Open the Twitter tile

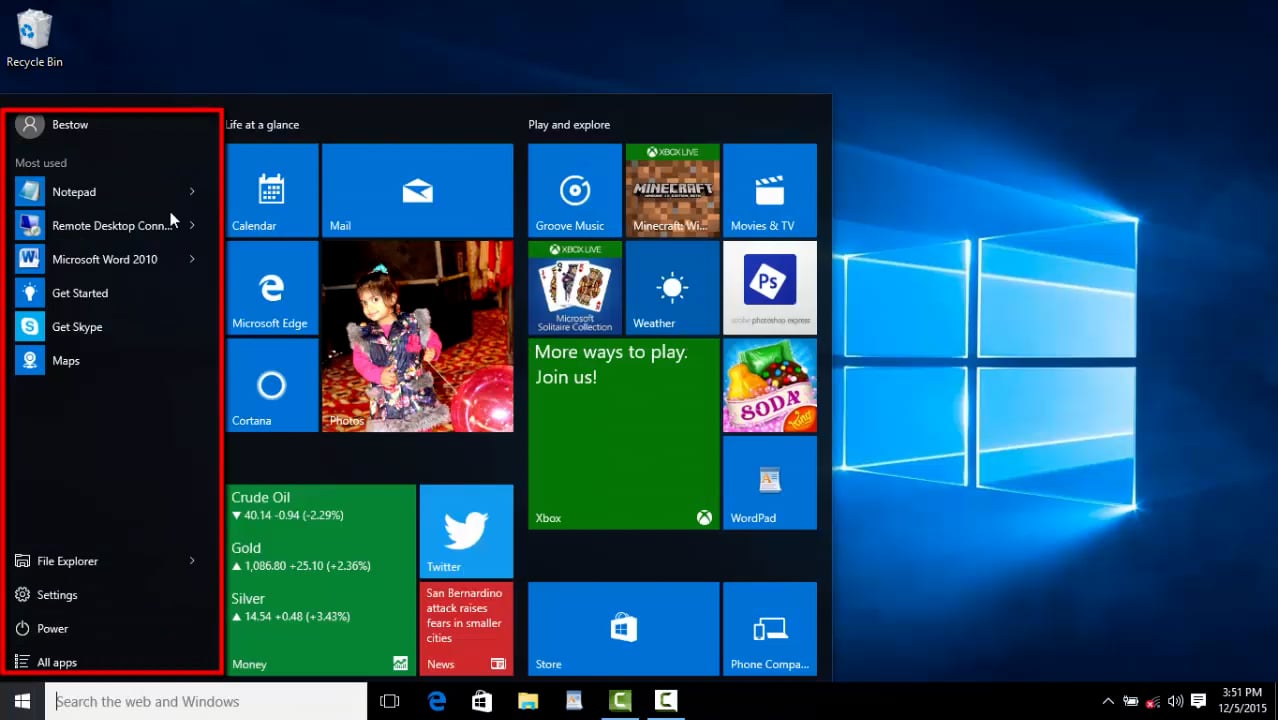[x=466, y=531]
